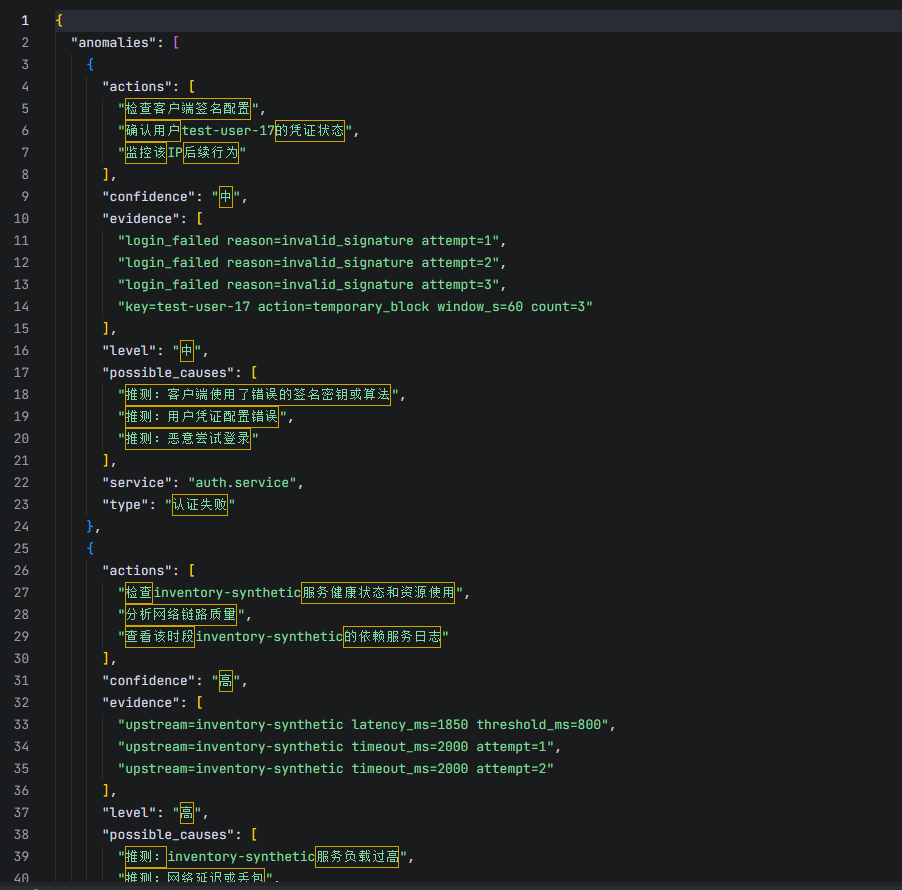Click the "认证失败" value
The width and height of the screenshot is (902, 890).
(x=200, y=505)
